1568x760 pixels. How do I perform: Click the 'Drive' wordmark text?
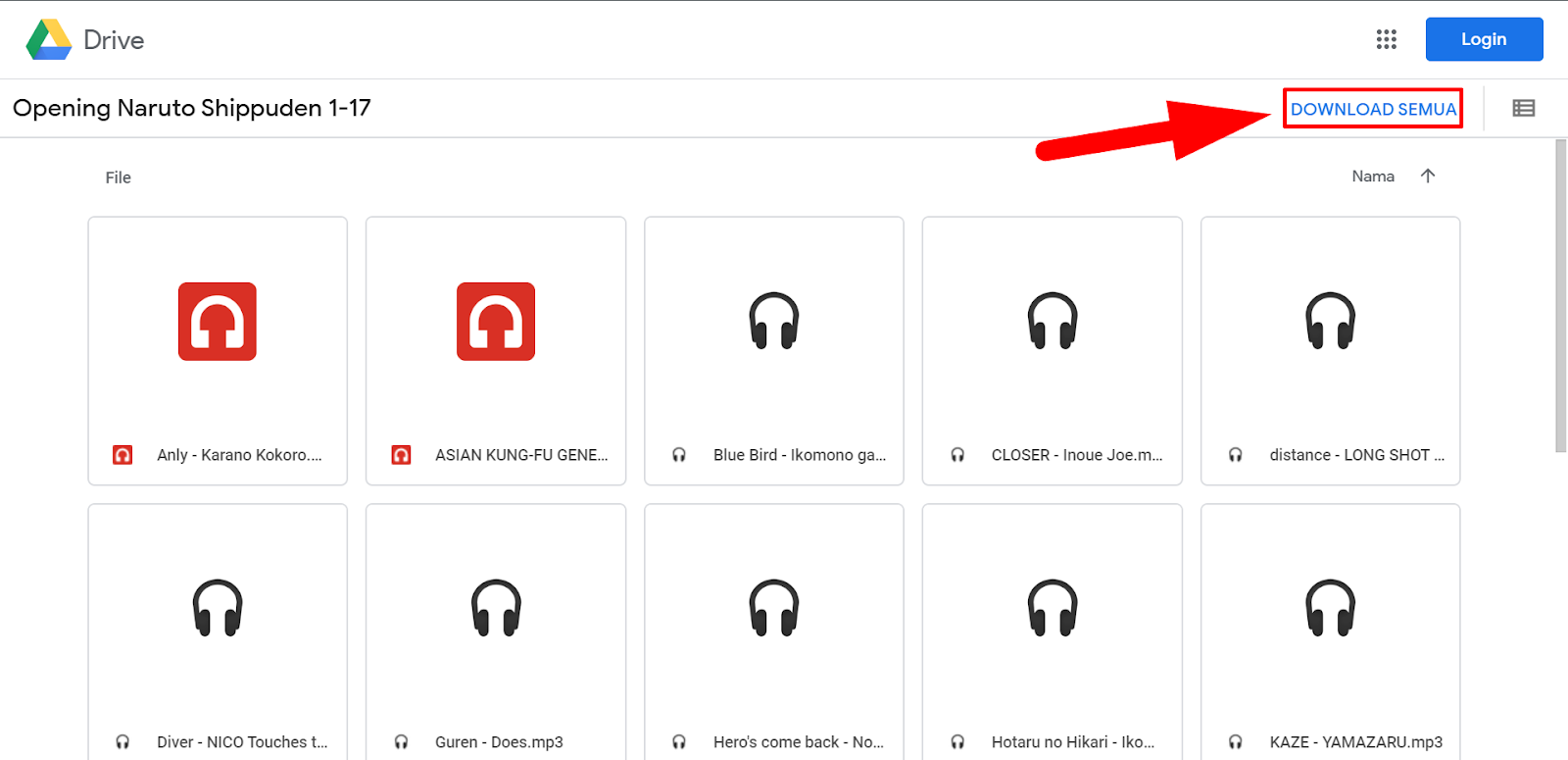point(114,40)
